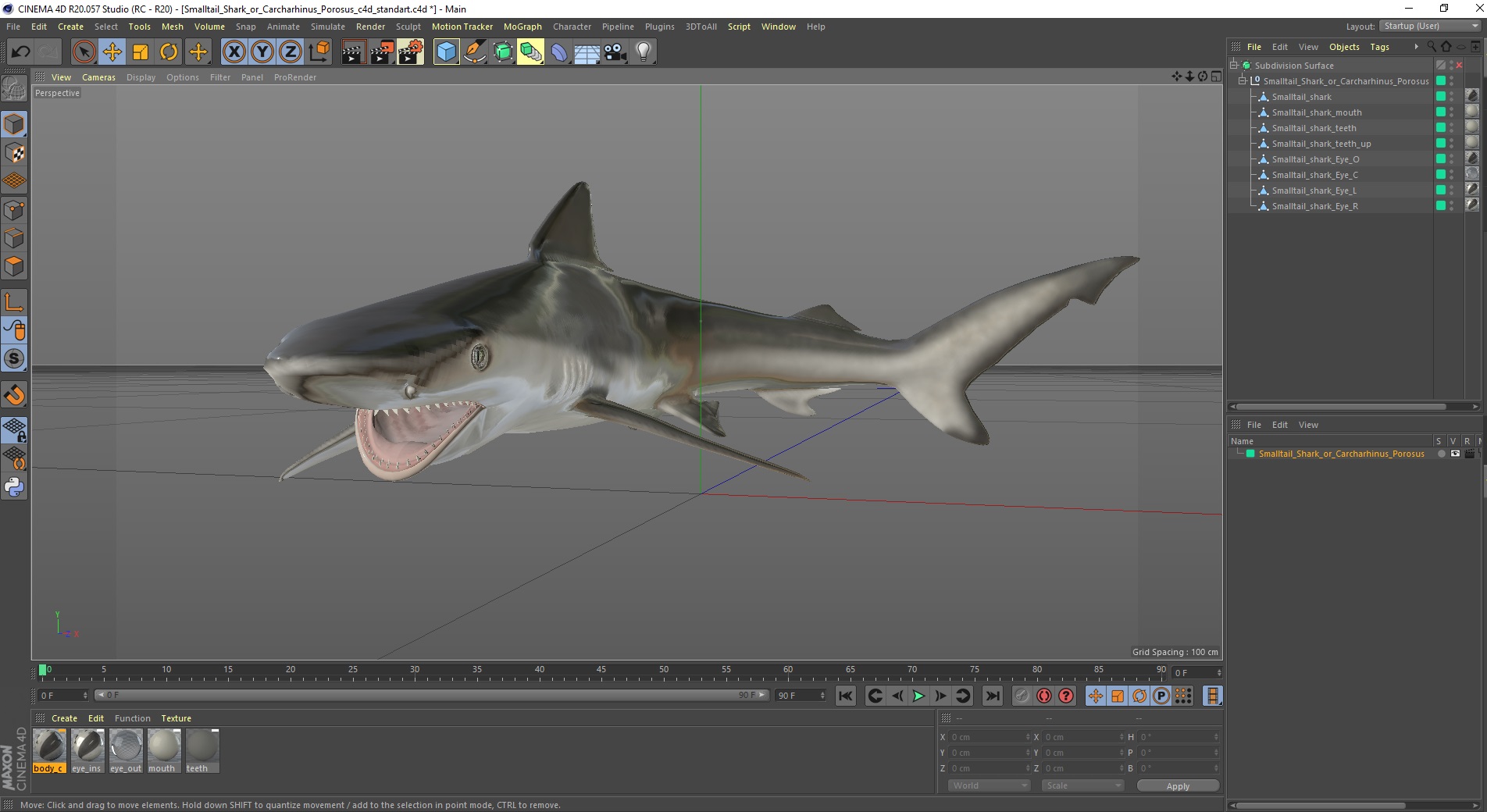Click the Render to Picture Viewer icon
This screenshot has width=1487, height=812.
382,52
